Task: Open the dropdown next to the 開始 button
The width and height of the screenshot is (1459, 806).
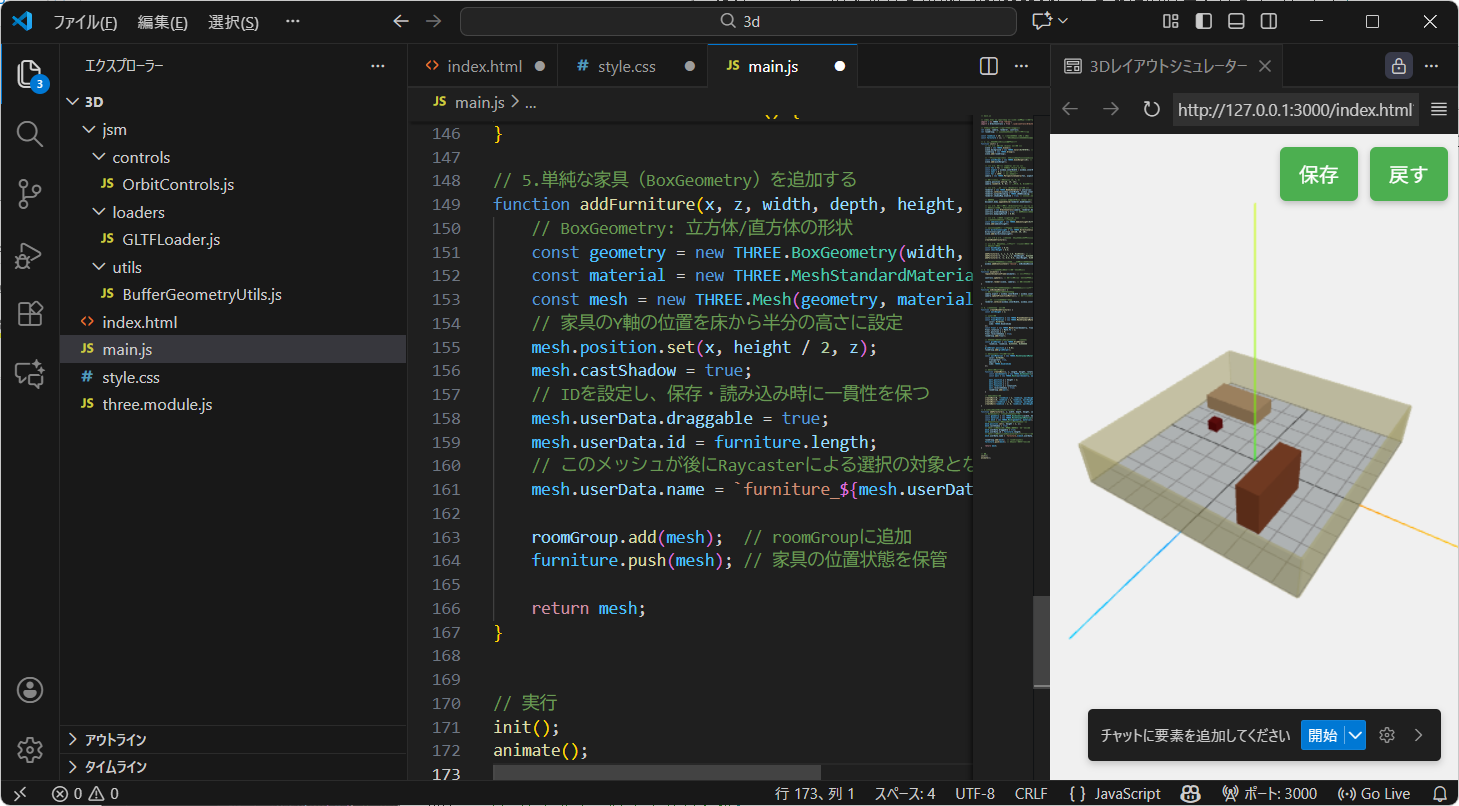Action: pyautogui.click(x=1355, y=734)
